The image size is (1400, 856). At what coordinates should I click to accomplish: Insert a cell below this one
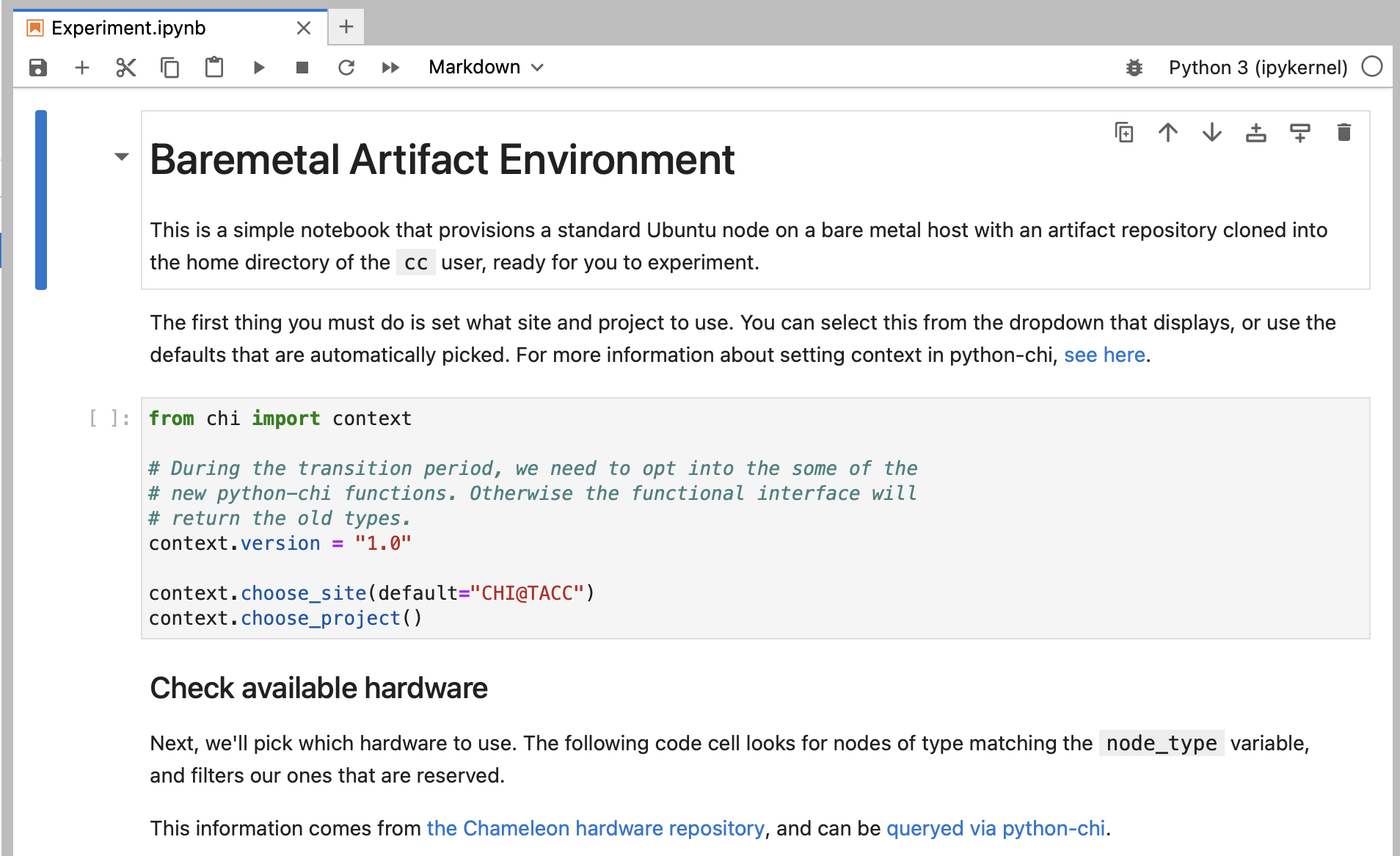click(x=1300, y=133)
